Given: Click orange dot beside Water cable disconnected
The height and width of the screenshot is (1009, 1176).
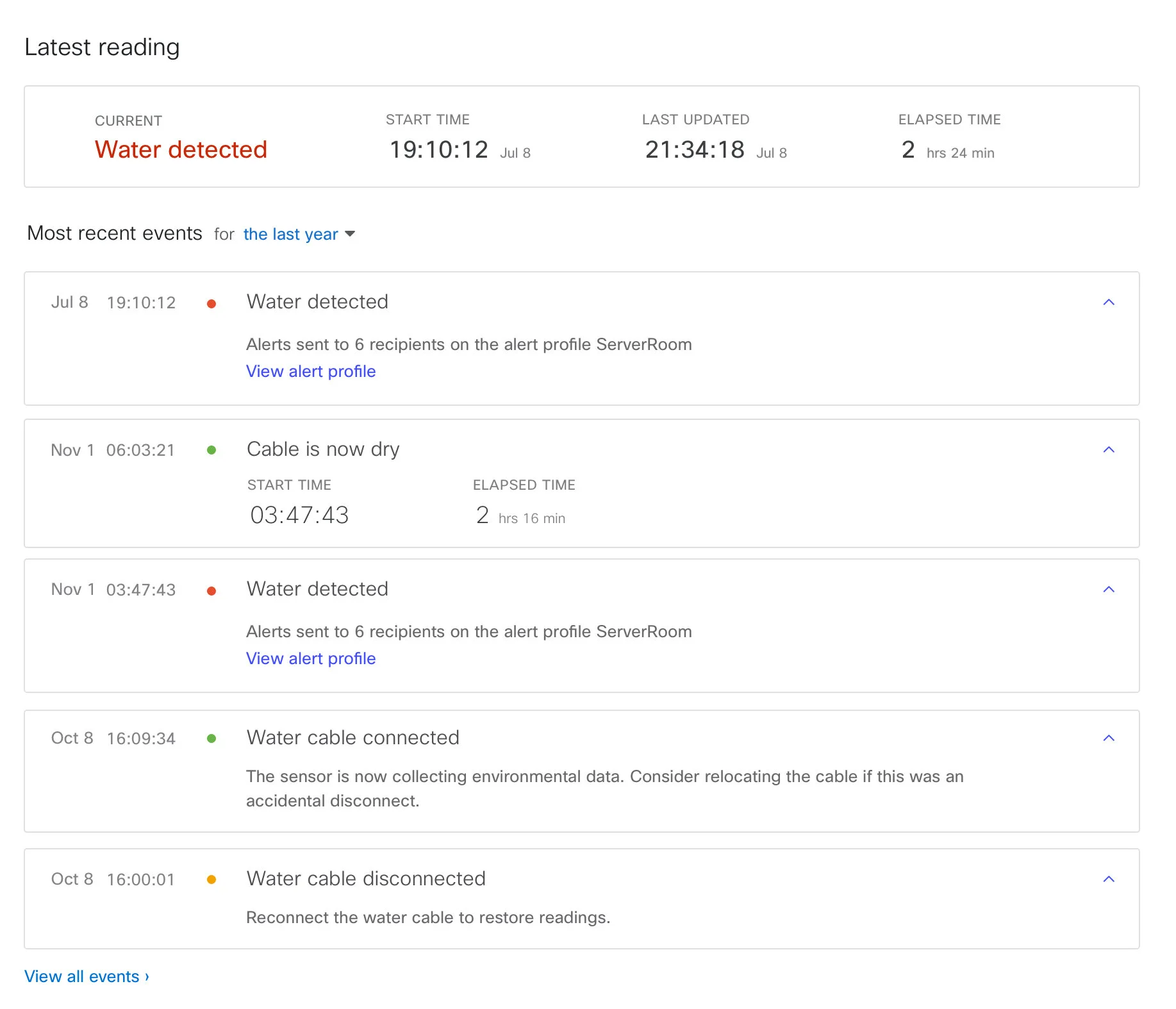Looking at the screenshot, I should click(x=211, y=880).
